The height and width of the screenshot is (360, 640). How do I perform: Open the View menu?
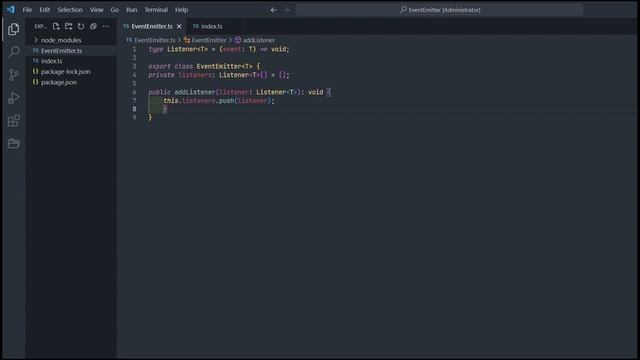click(x=96, y=10)
